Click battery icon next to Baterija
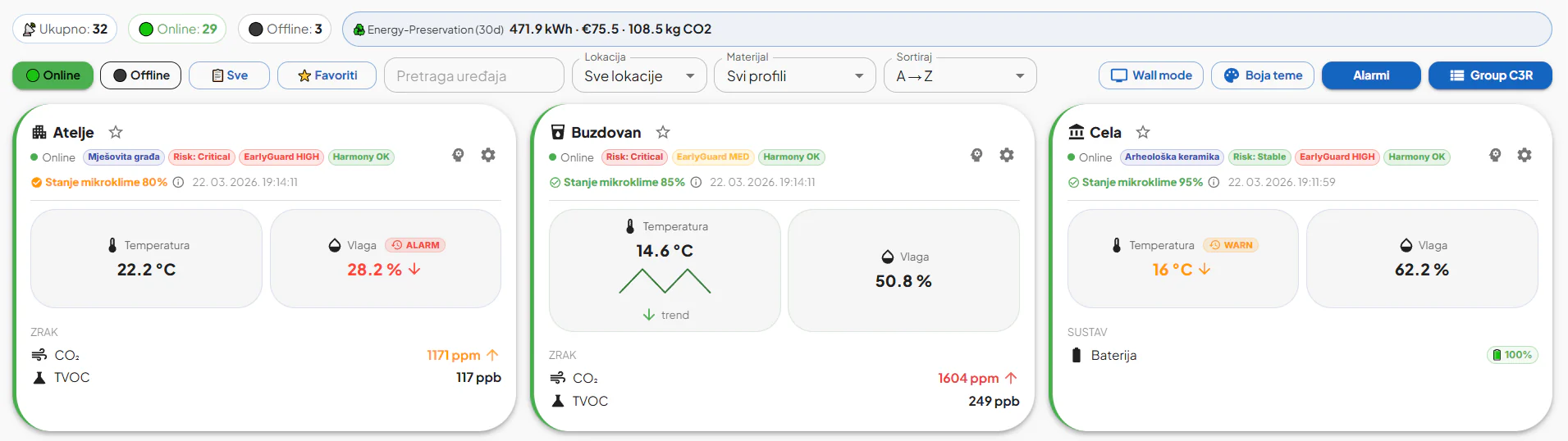Viewport: 1568px width, 441px height. pyautogui.click(x=1077, y=355)
